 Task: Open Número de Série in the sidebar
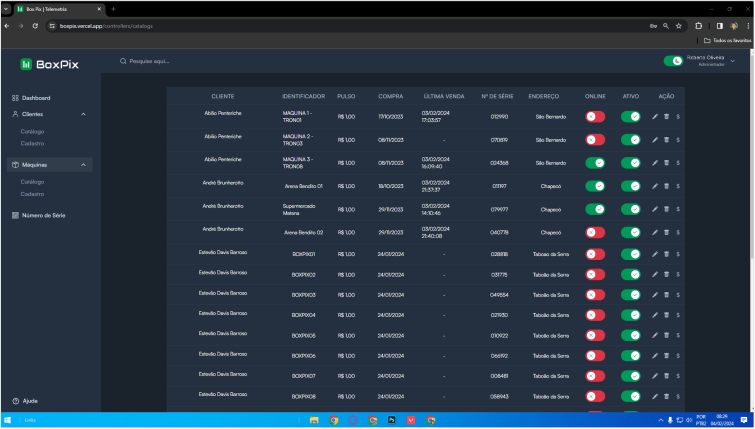pyautogui.click(x=43, y=215)
